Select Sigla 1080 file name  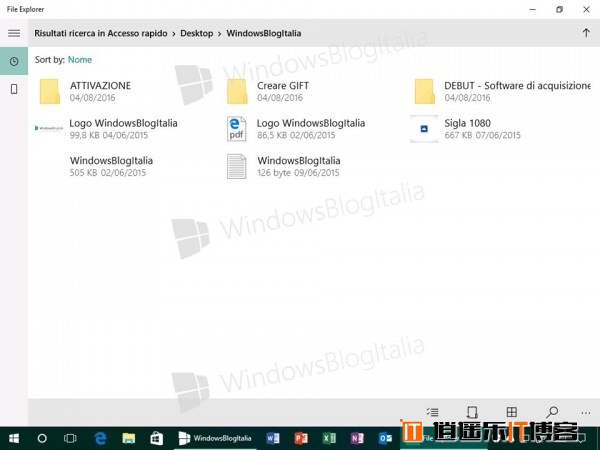[x=468, y=123]
